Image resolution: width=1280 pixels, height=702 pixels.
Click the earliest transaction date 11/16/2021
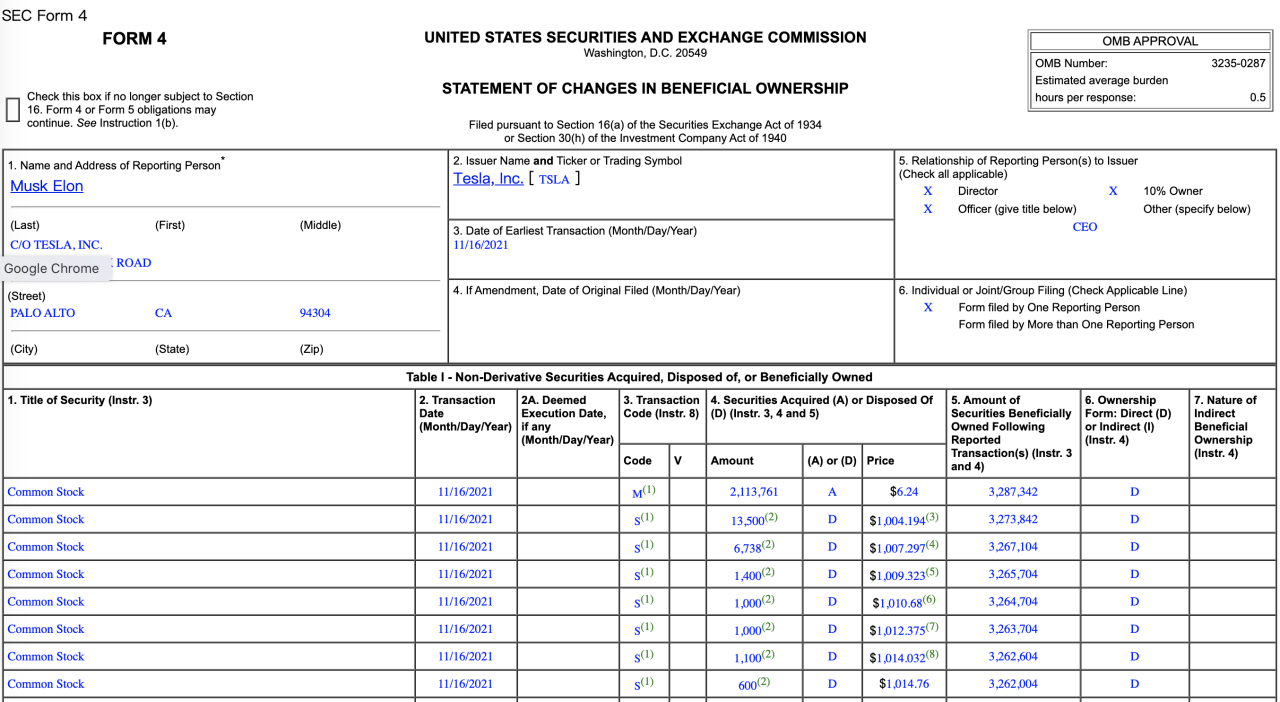click(x=481, y=246)
